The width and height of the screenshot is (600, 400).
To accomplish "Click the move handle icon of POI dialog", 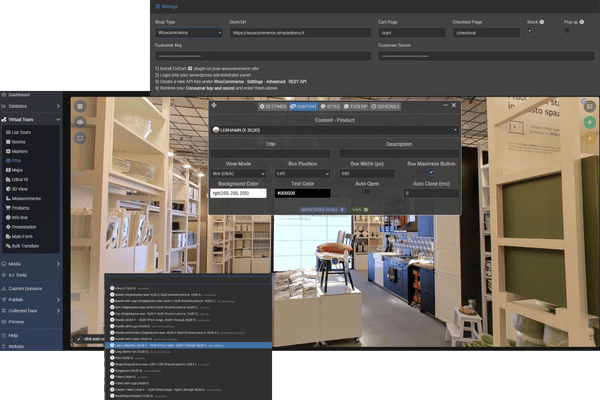I will (x=214, y=105).
